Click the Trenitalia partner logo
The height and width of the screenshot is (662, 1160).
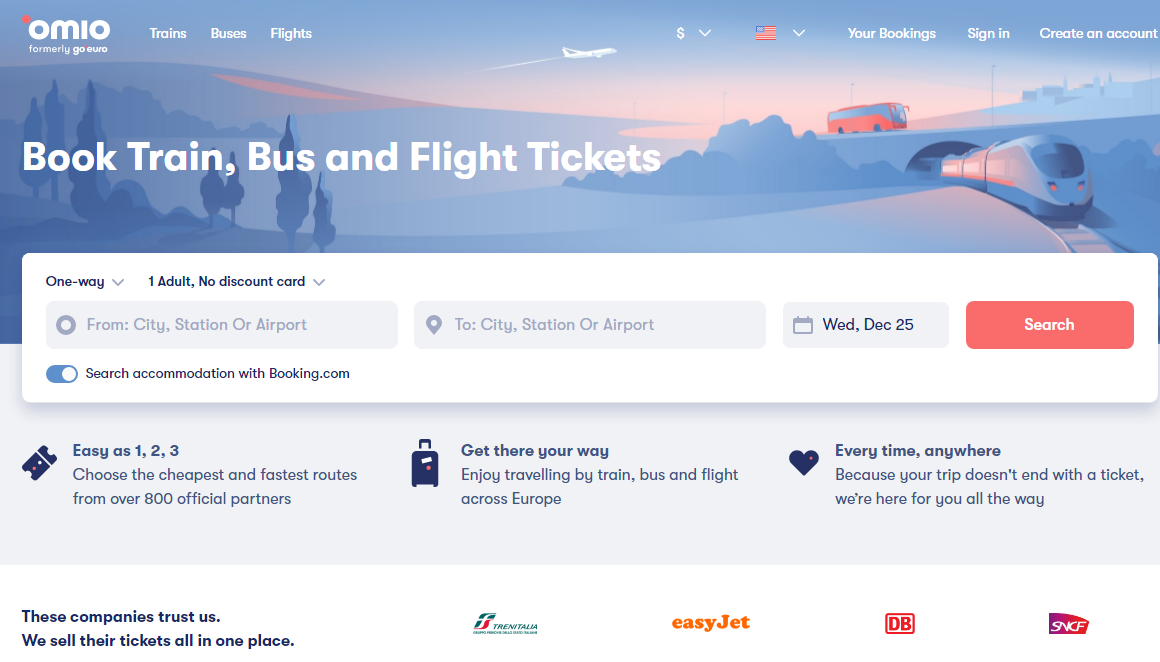tap(505, 625)
